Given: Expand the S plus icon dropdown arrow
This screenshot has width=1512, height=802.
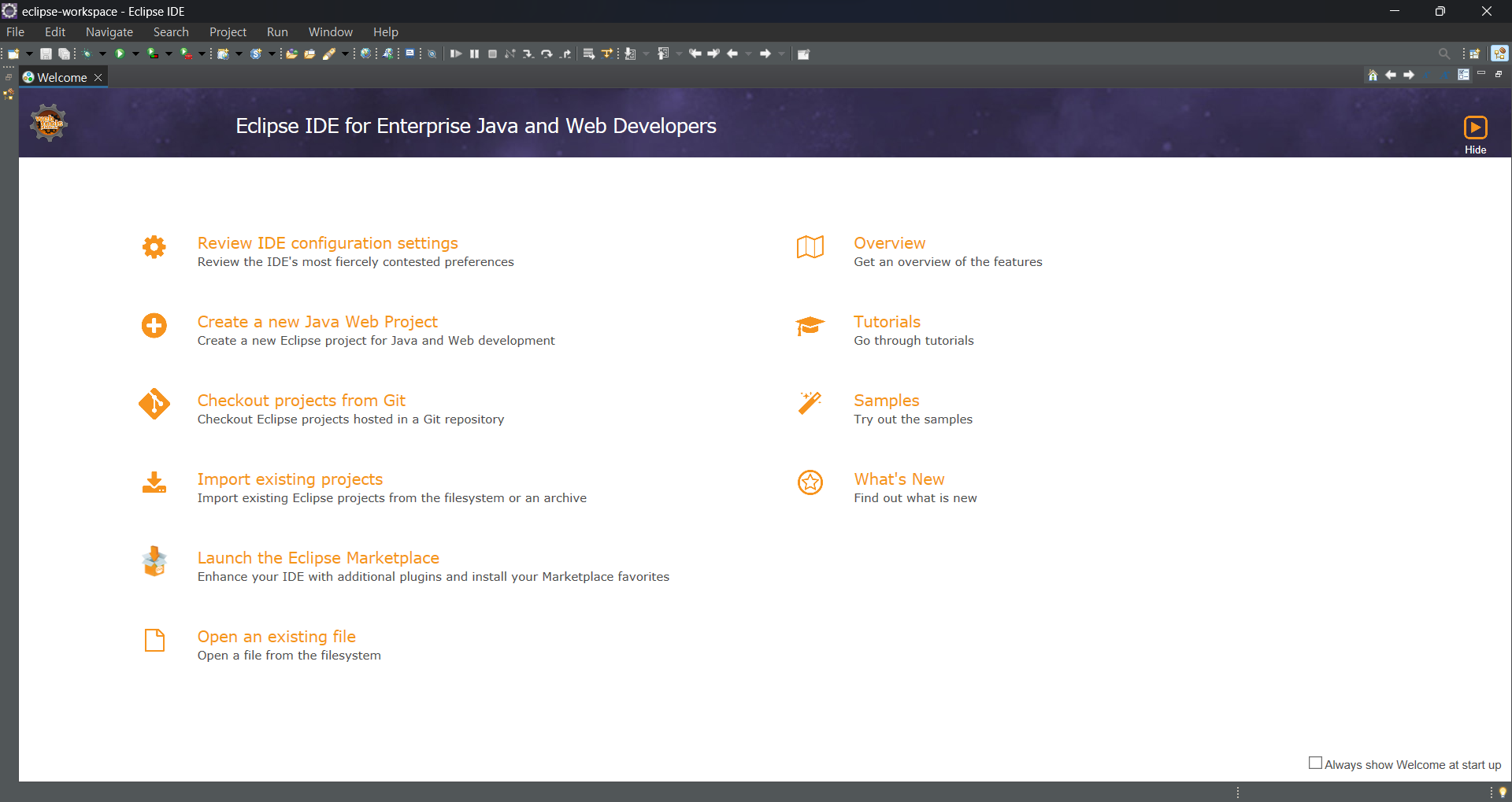Looking at the screenshot, I should click(x=272, y=54).
